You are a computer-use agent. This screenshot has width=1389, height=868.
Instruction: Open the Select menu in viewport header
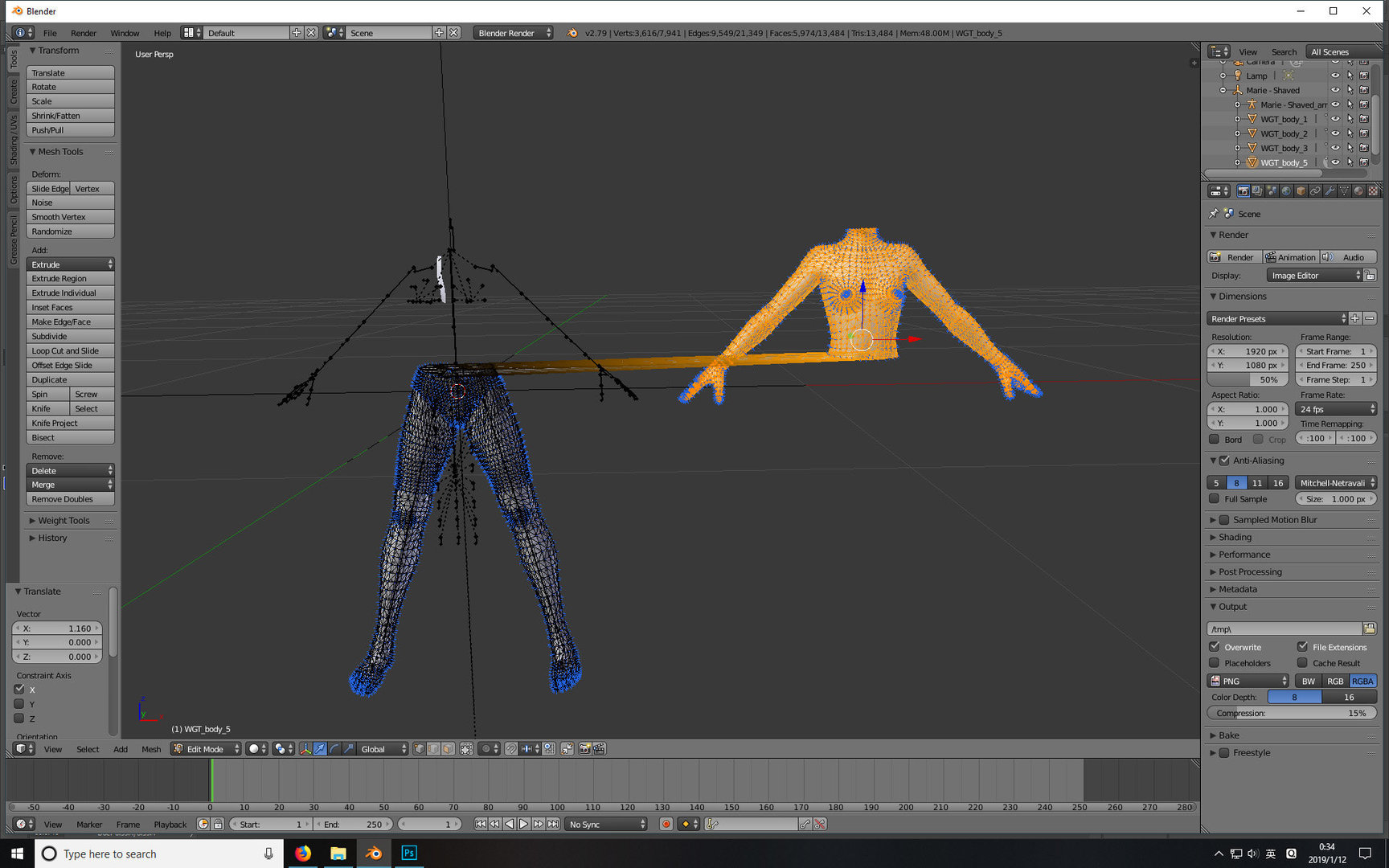click(88, 749)
